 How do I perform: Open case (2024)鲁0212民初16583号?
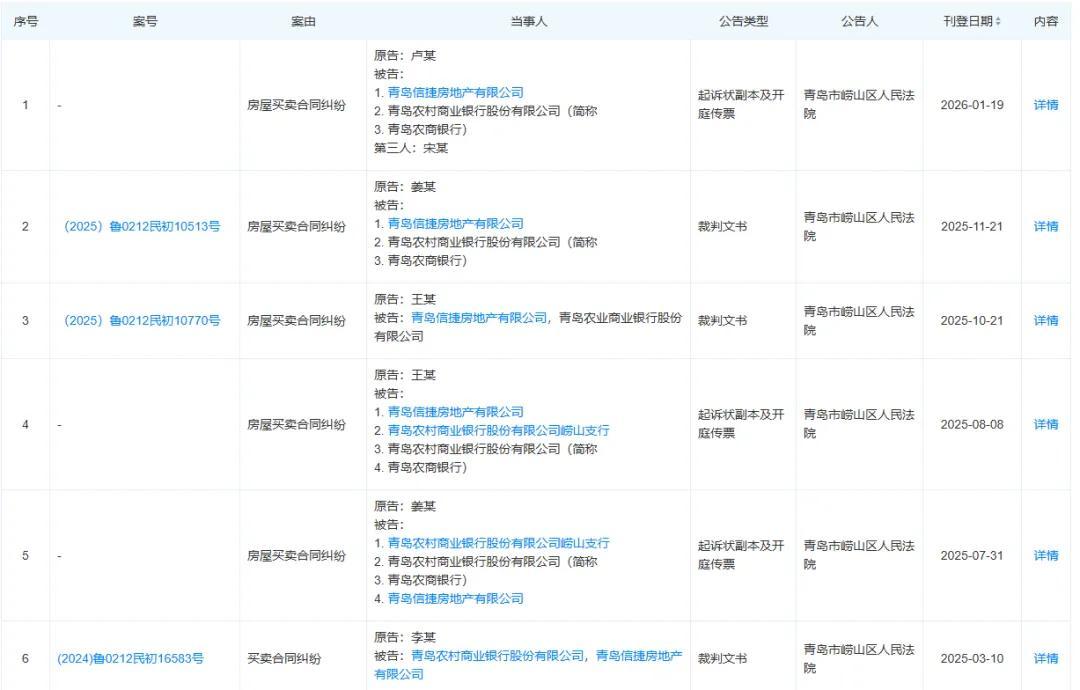point(130,658)
